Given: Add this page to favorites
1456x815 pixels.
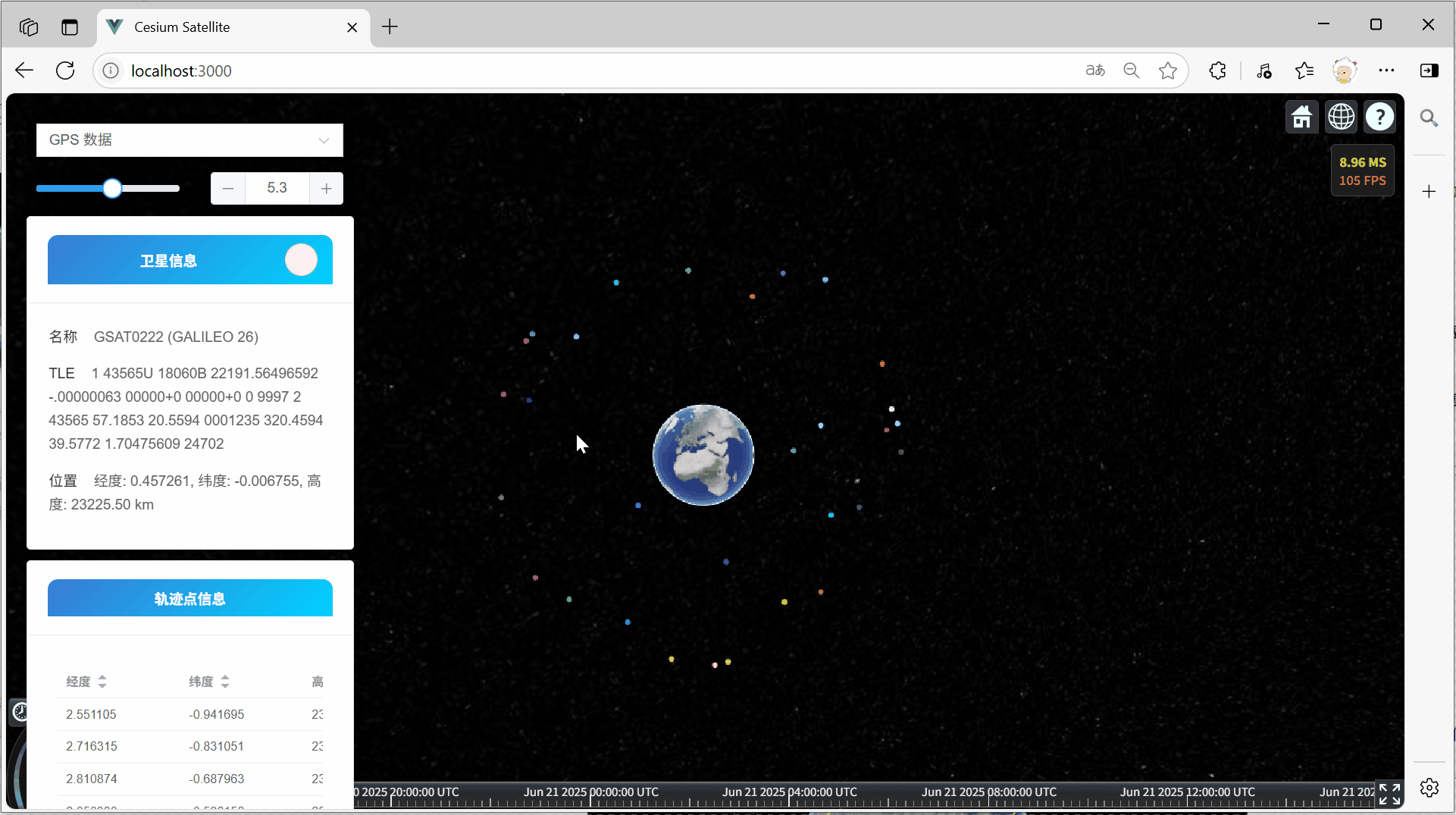Looking at the screenshot, I should click(1168, 71).
